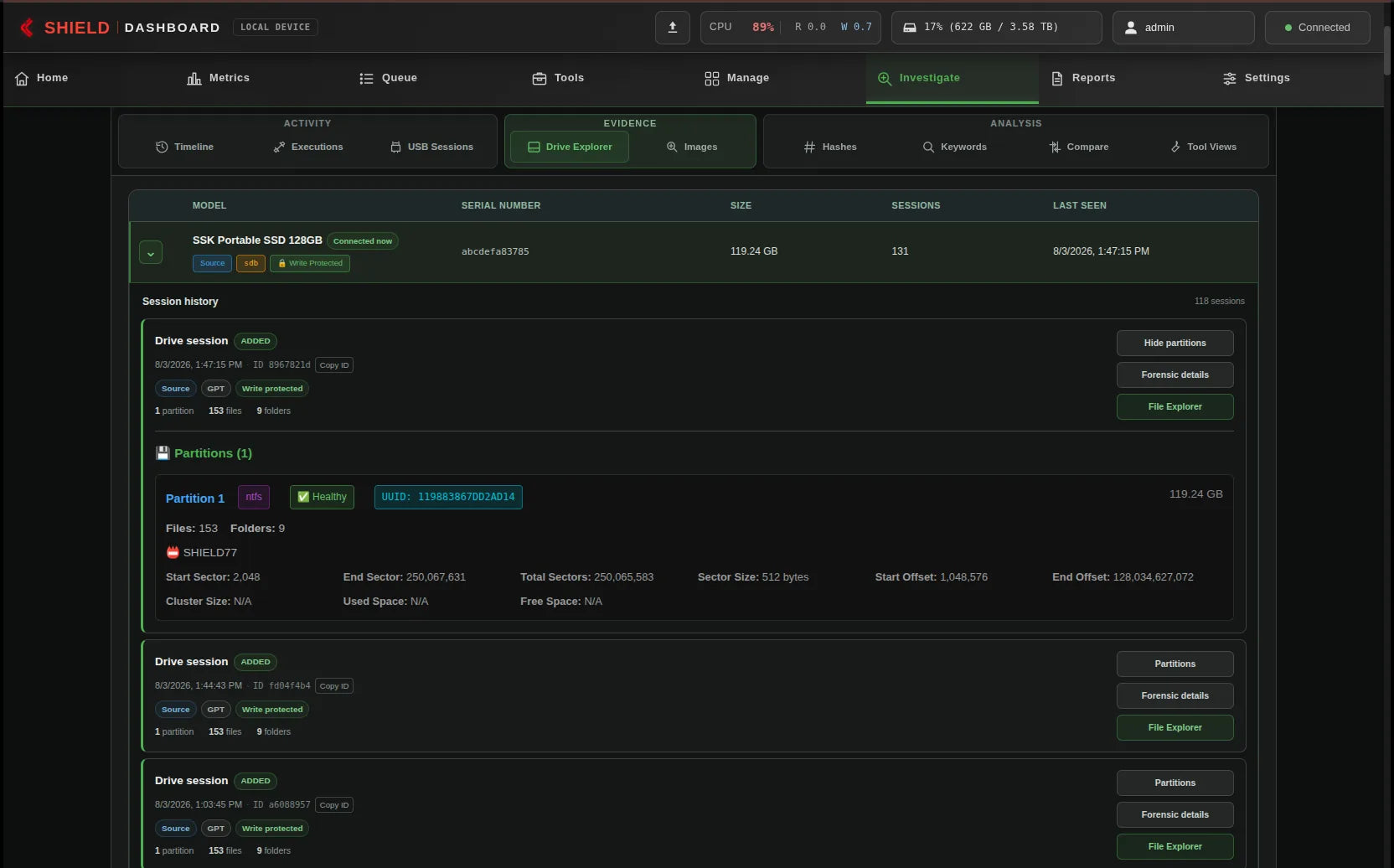1394x868 pixels.
Task: Click the MODEL column header
Action: (209, 205)
